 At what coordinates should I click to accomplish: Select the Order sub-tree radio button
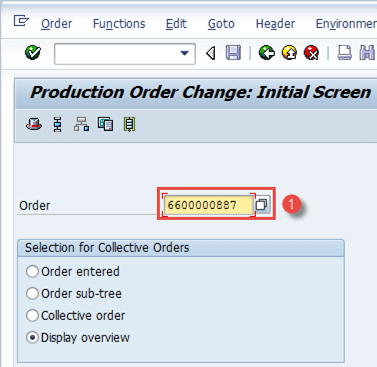pos(32,293)
